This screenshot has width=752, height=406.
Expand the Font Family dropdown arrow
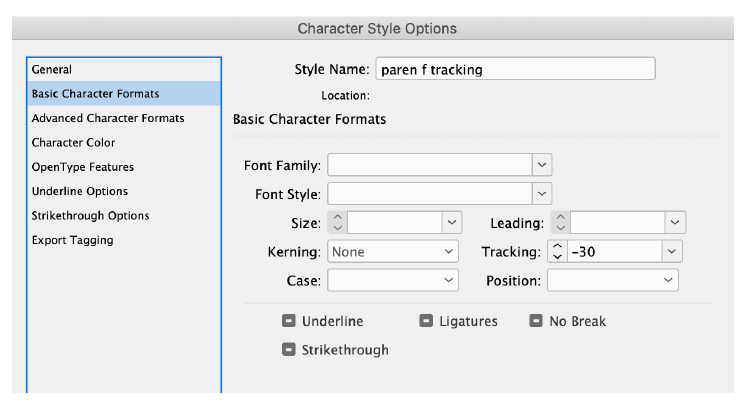tap(542, 165)
